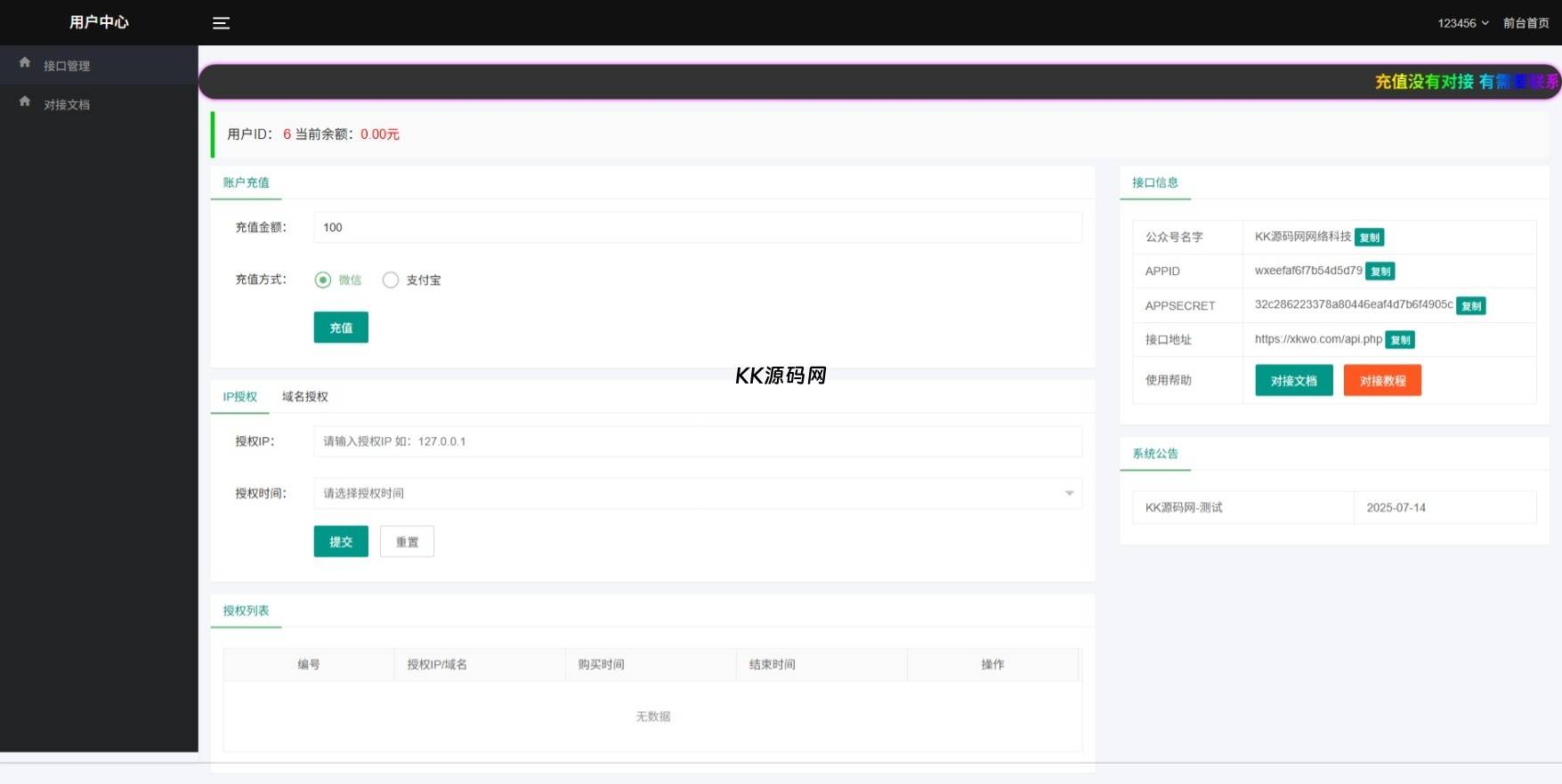Image resolution: width=1562 pixels, height=784 pixels.
Task: Click the KK源码网-测试 announcement
Action: [1184, 507]
